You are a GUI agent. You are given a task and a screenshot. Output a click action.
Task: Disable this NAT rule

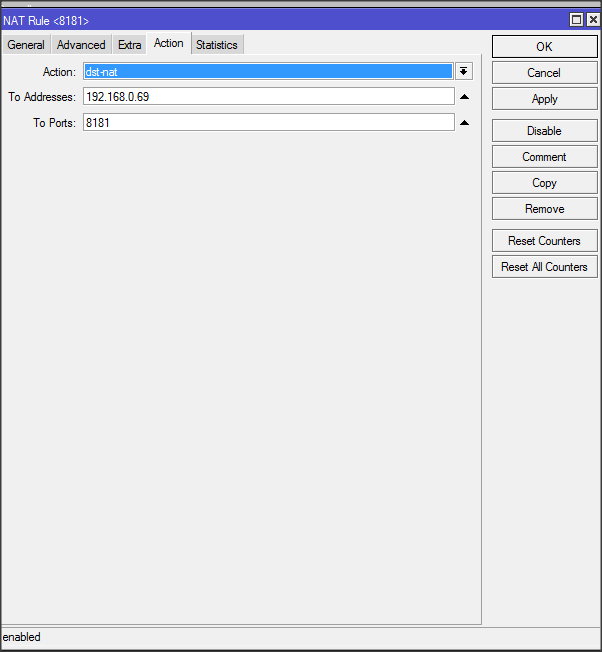(x=545, y=131)
